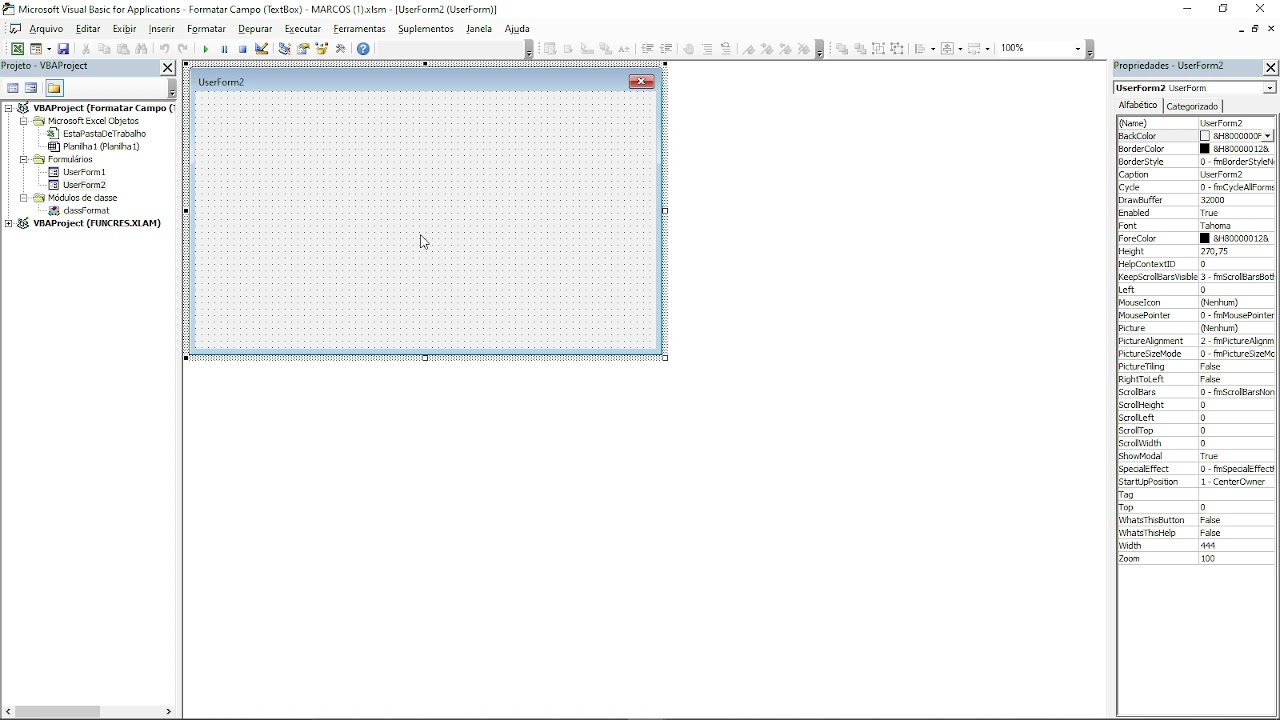Stop execution with the Reset icon
Screen dimensions: 1280x720
point(242,48)
